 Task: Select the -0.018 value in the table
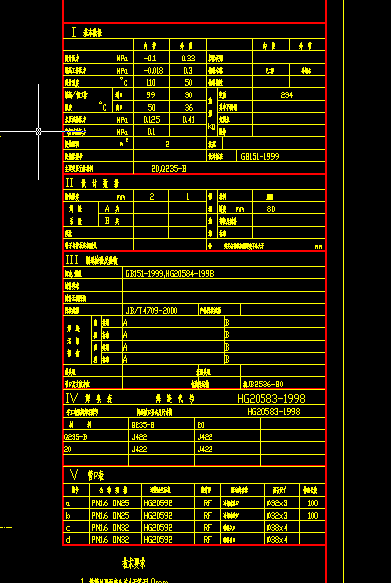[x=153, y=71]
